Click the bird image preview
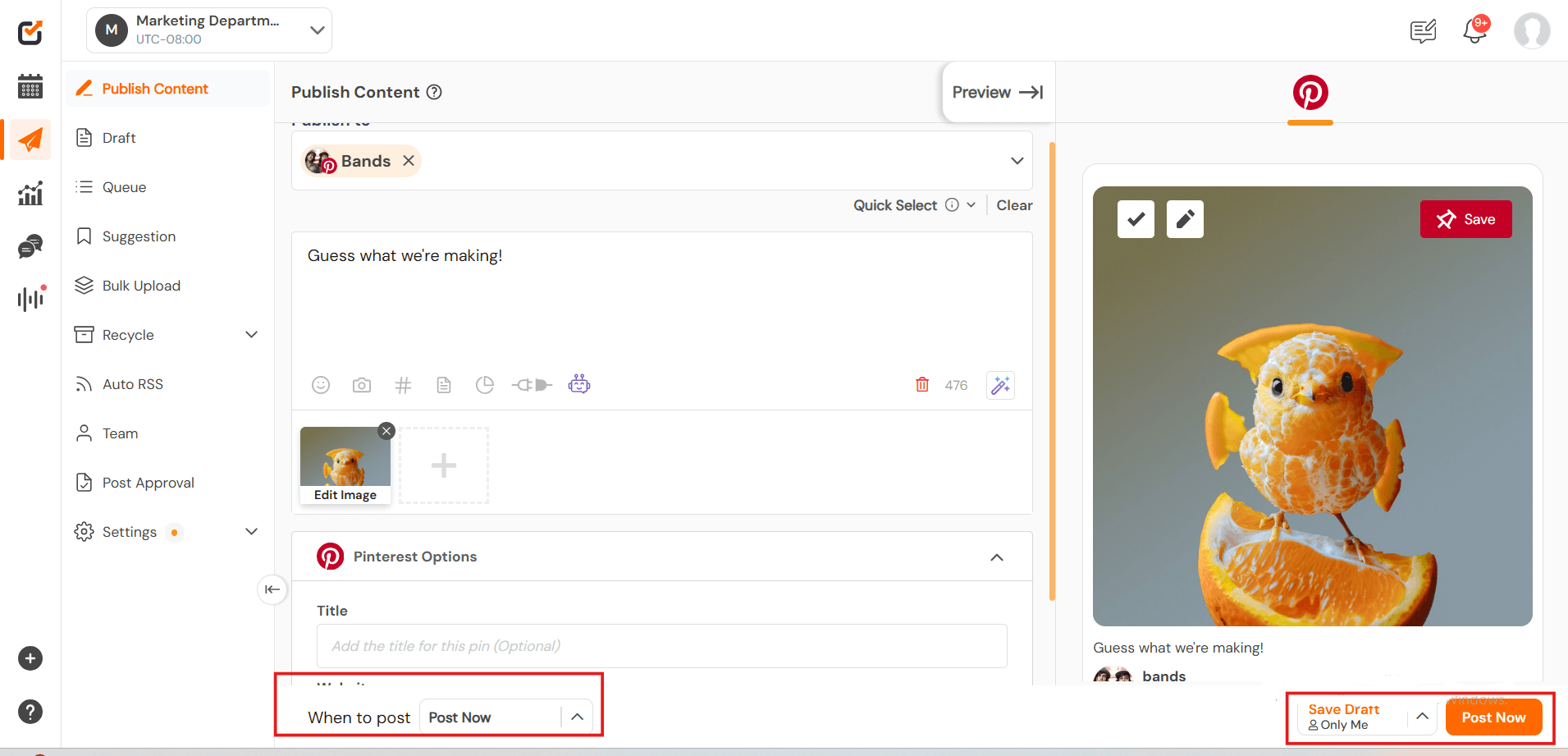 (x=1312, y=406)
